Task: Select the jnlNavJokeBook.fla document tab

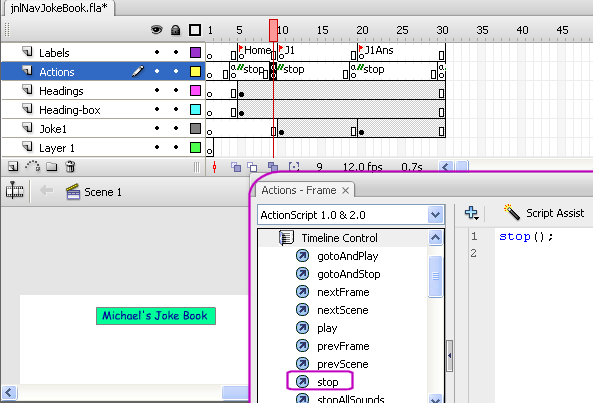Action: (59, 8)
